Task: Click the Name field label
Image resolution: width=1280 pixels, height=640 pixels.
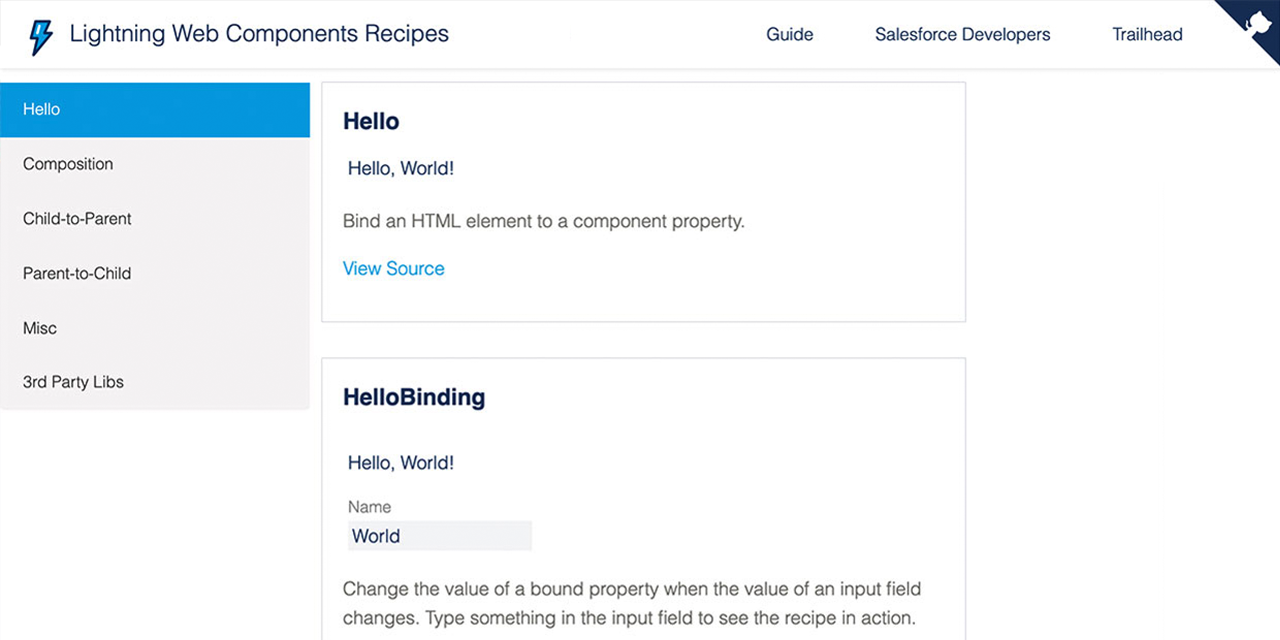Action: [369, 507]
